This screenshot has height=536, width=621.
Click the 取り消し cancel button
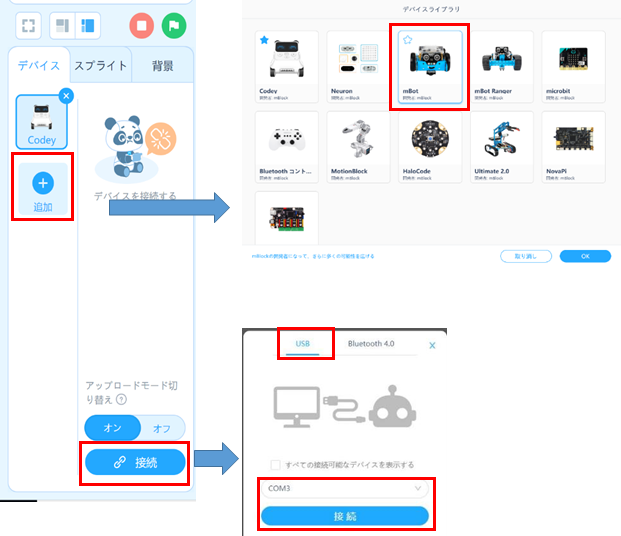(526, 256)
